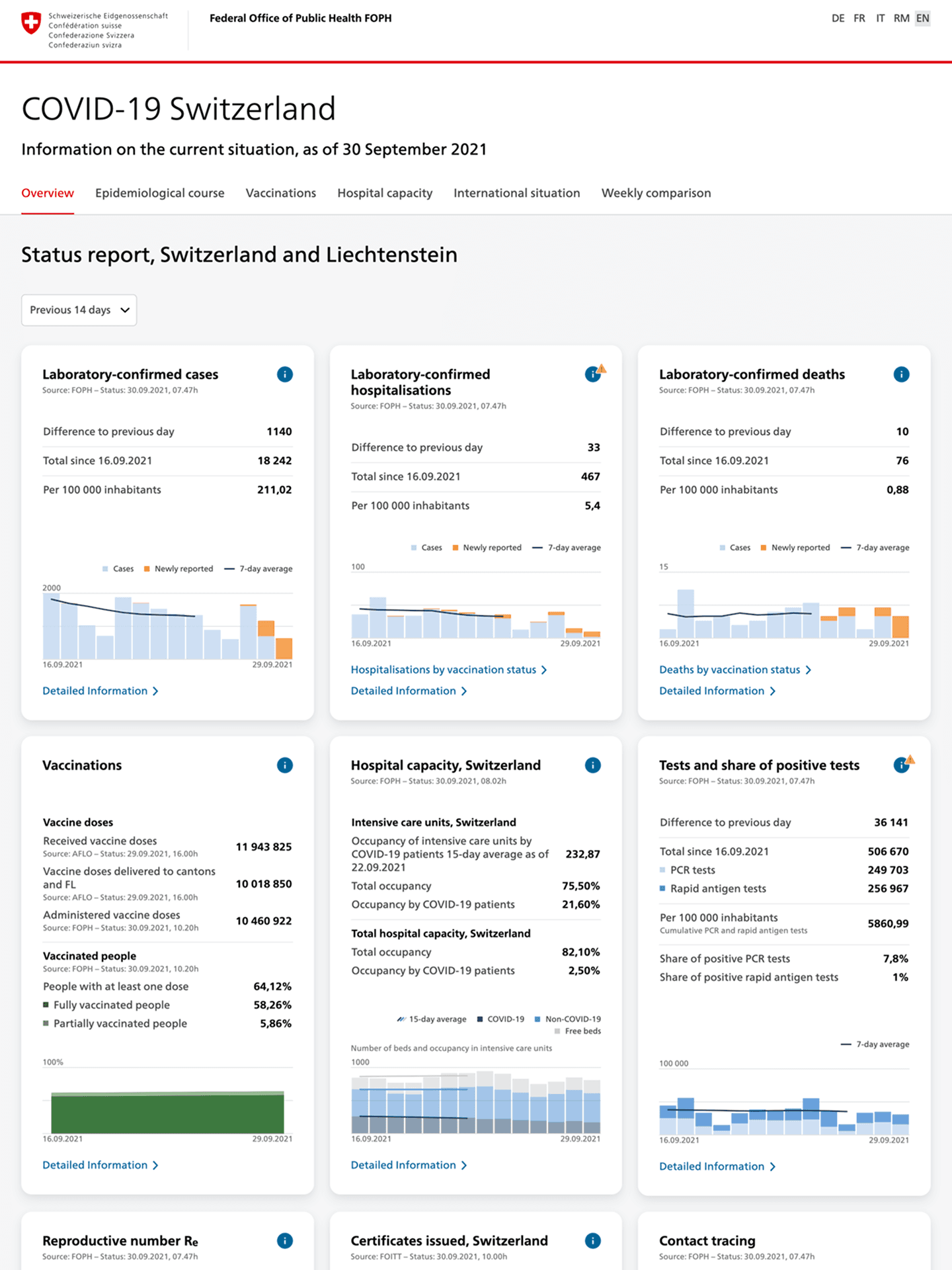Toggle Newly reported legend swatch in cases chart

click(147, 569)
